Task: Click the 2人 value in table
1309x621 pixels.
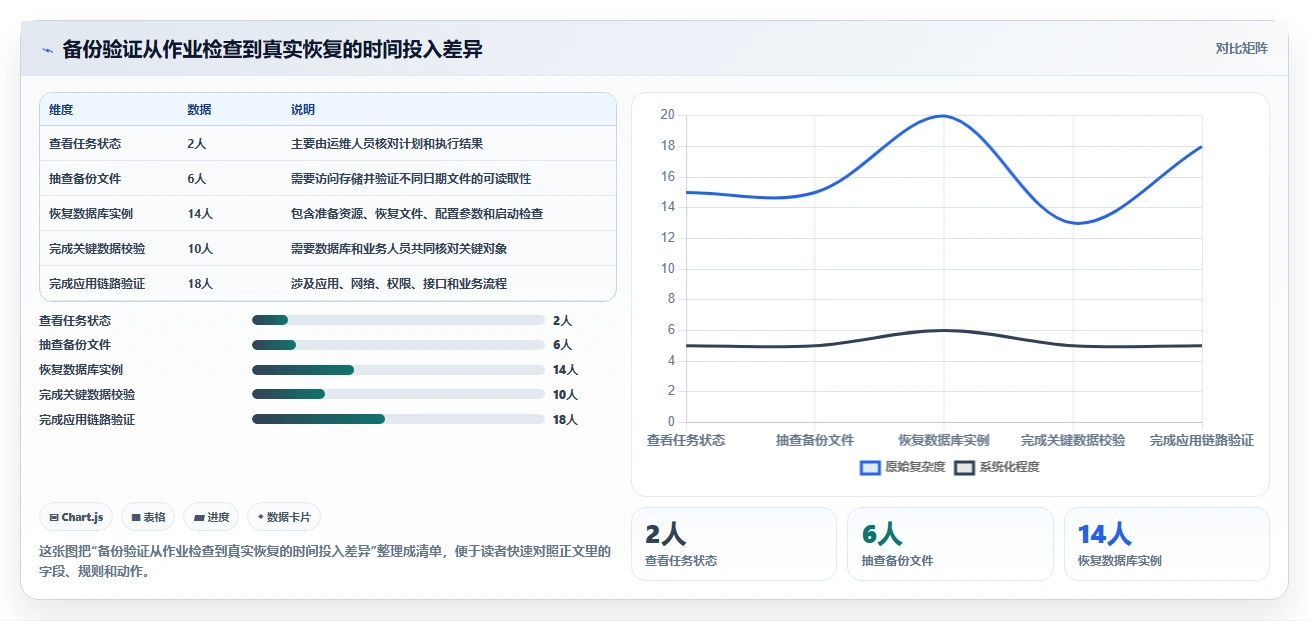Action: pos(196,144)
